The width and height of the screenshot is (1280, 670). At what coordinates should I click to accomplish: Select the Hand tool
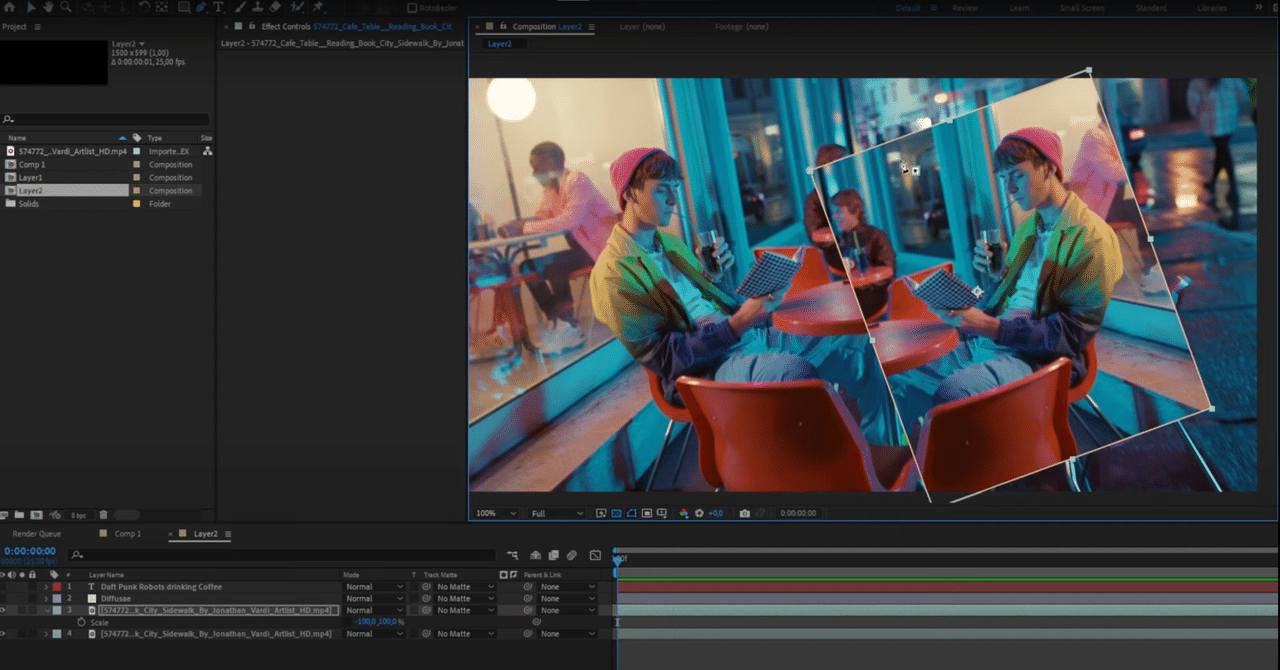click(47, 8)
